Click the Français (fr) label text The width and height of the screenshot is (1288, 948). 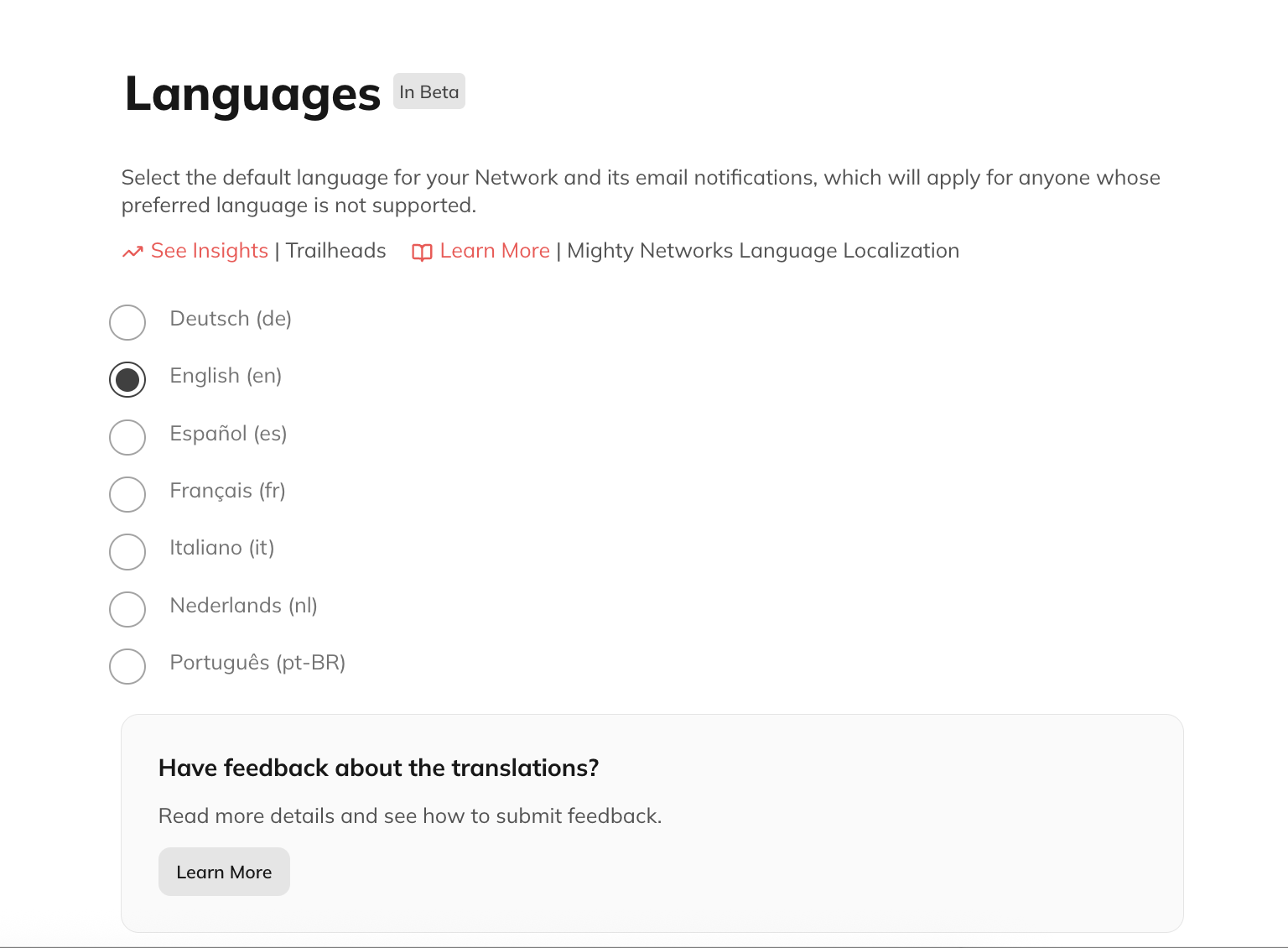pyautogui.click(x=227, y=491)
